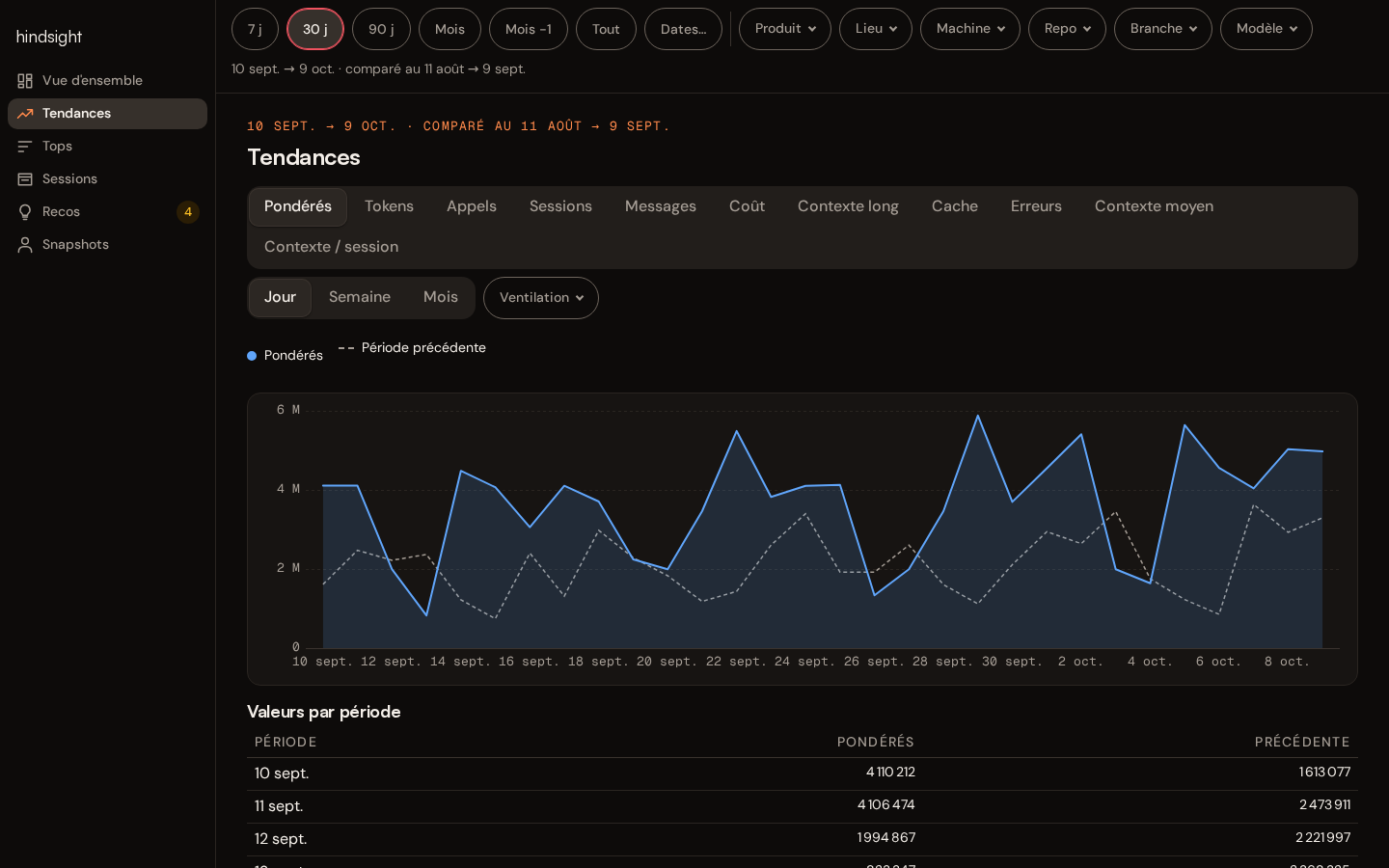The image size is (1389, 868).
Task: Open the Produit filter dropdown
Action: click(785, 29)
